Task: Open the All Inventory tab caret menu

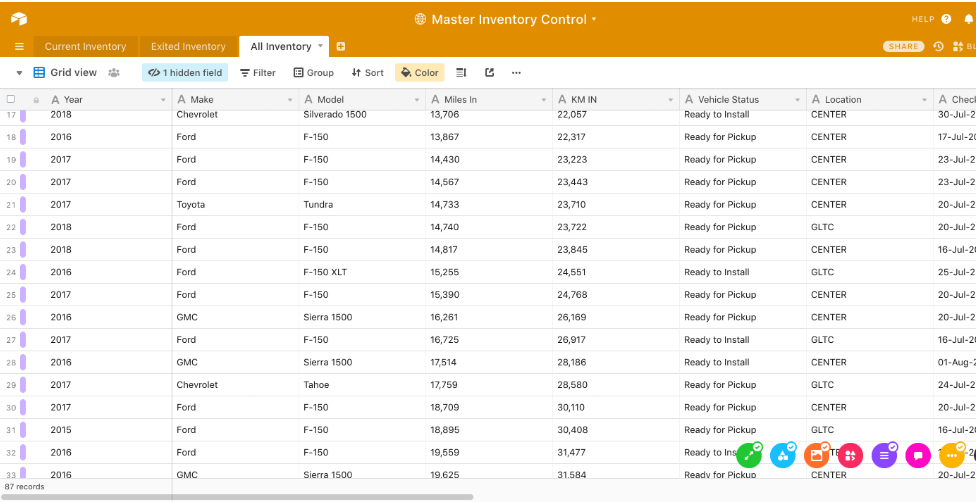Action: (320, 46)
